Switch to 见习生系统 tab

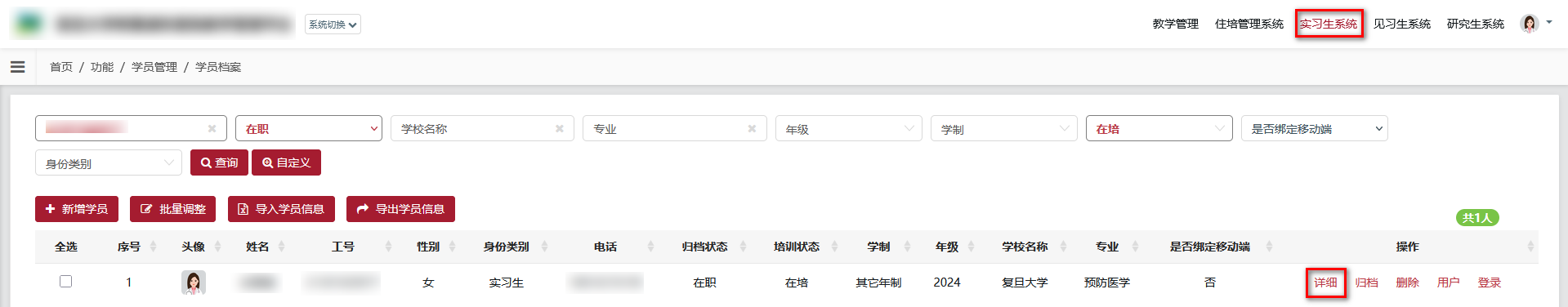[1401, 24]
